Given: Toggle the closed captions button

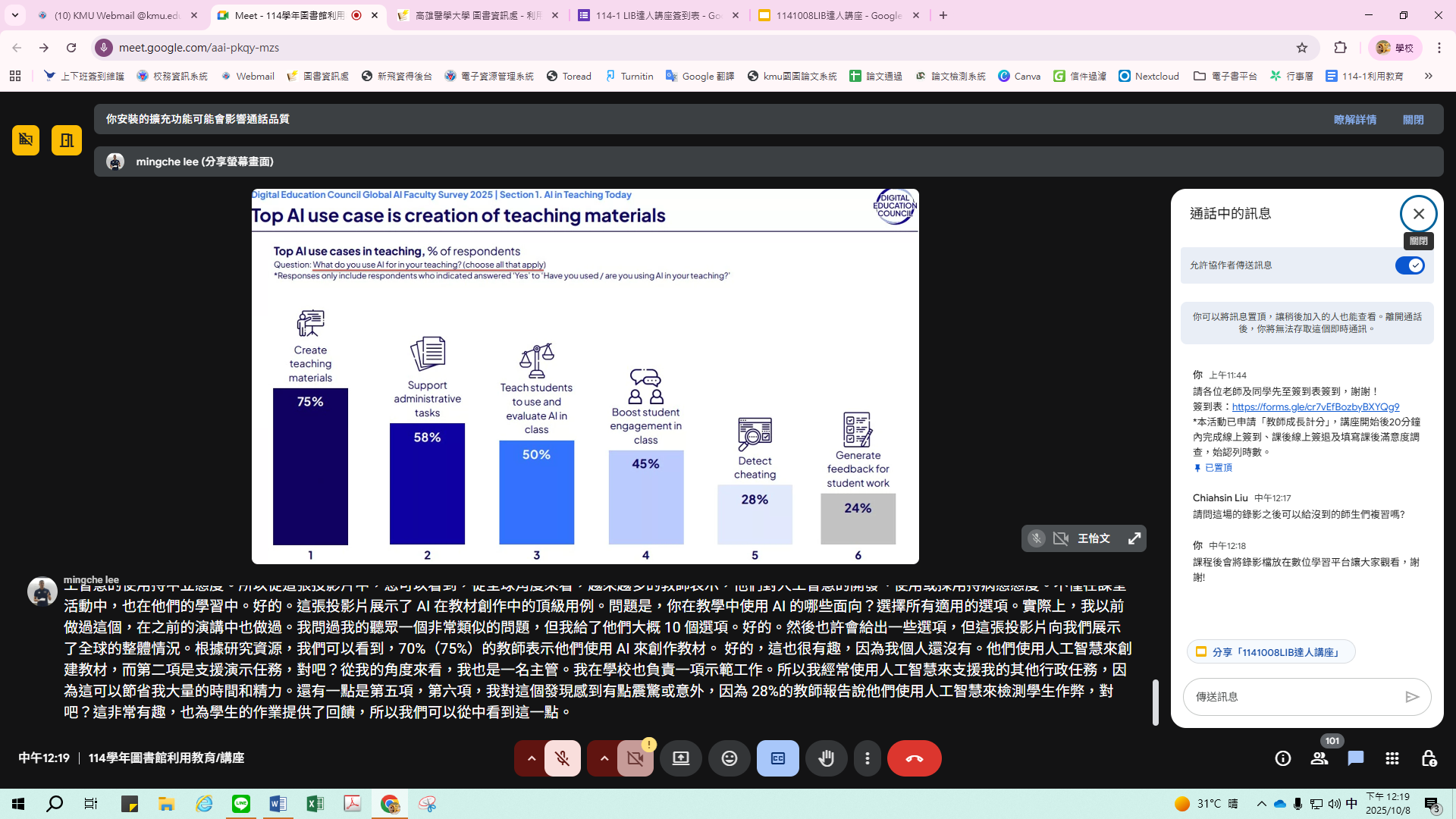Looking at the screenshot, I should click(777, 758).
